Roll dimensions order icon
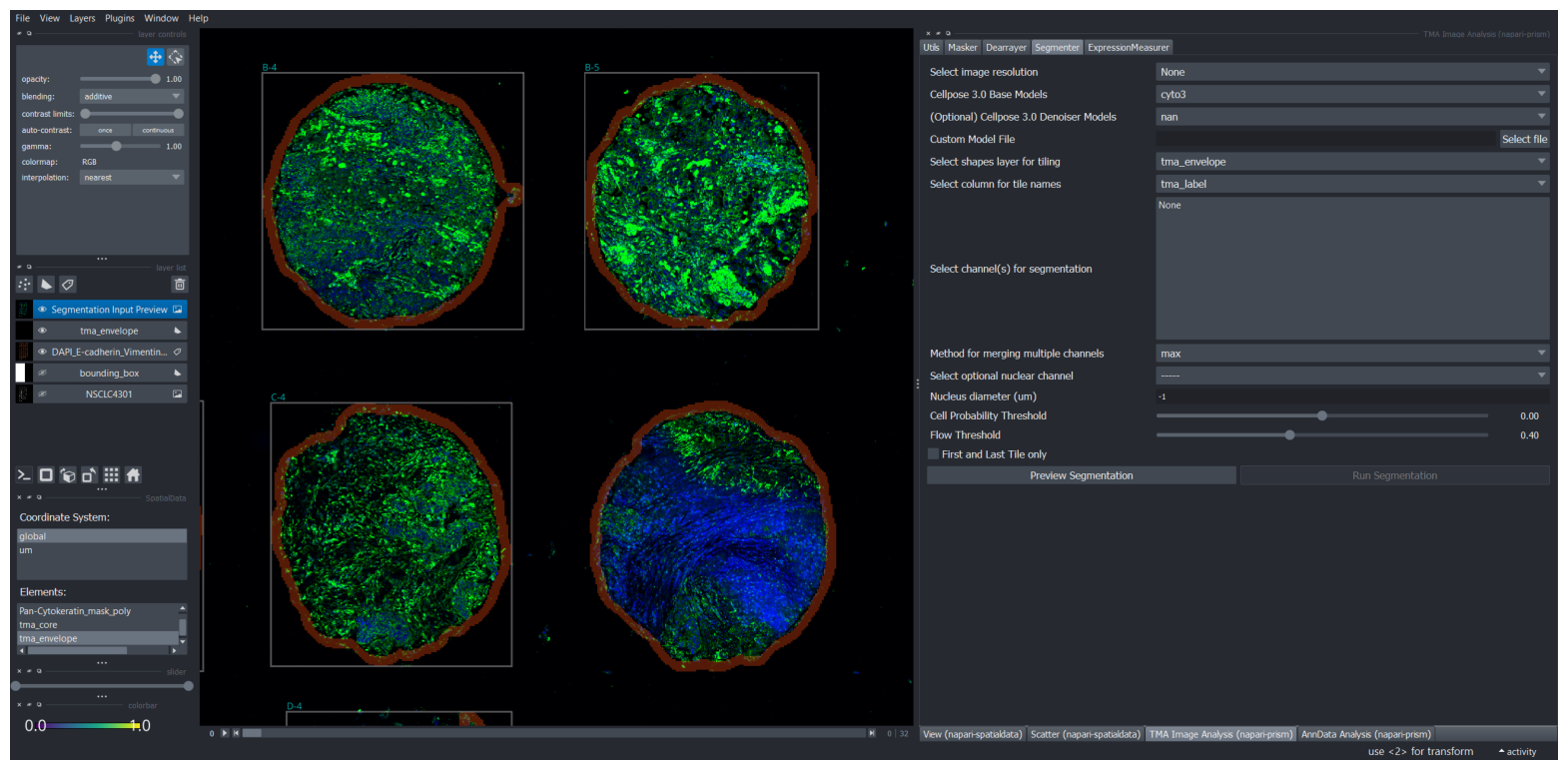 click(x=68, y=475)
